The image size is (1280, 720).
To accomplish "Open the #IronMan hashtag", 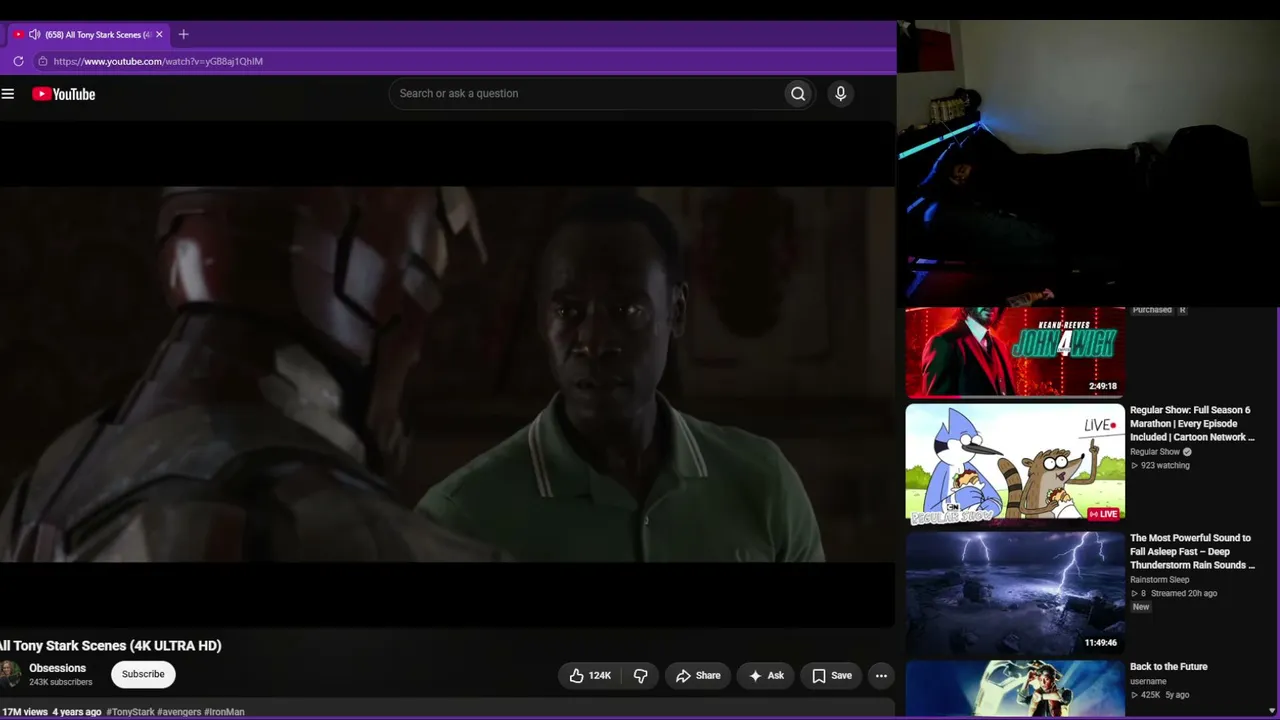I will click(x=224, y=712).
